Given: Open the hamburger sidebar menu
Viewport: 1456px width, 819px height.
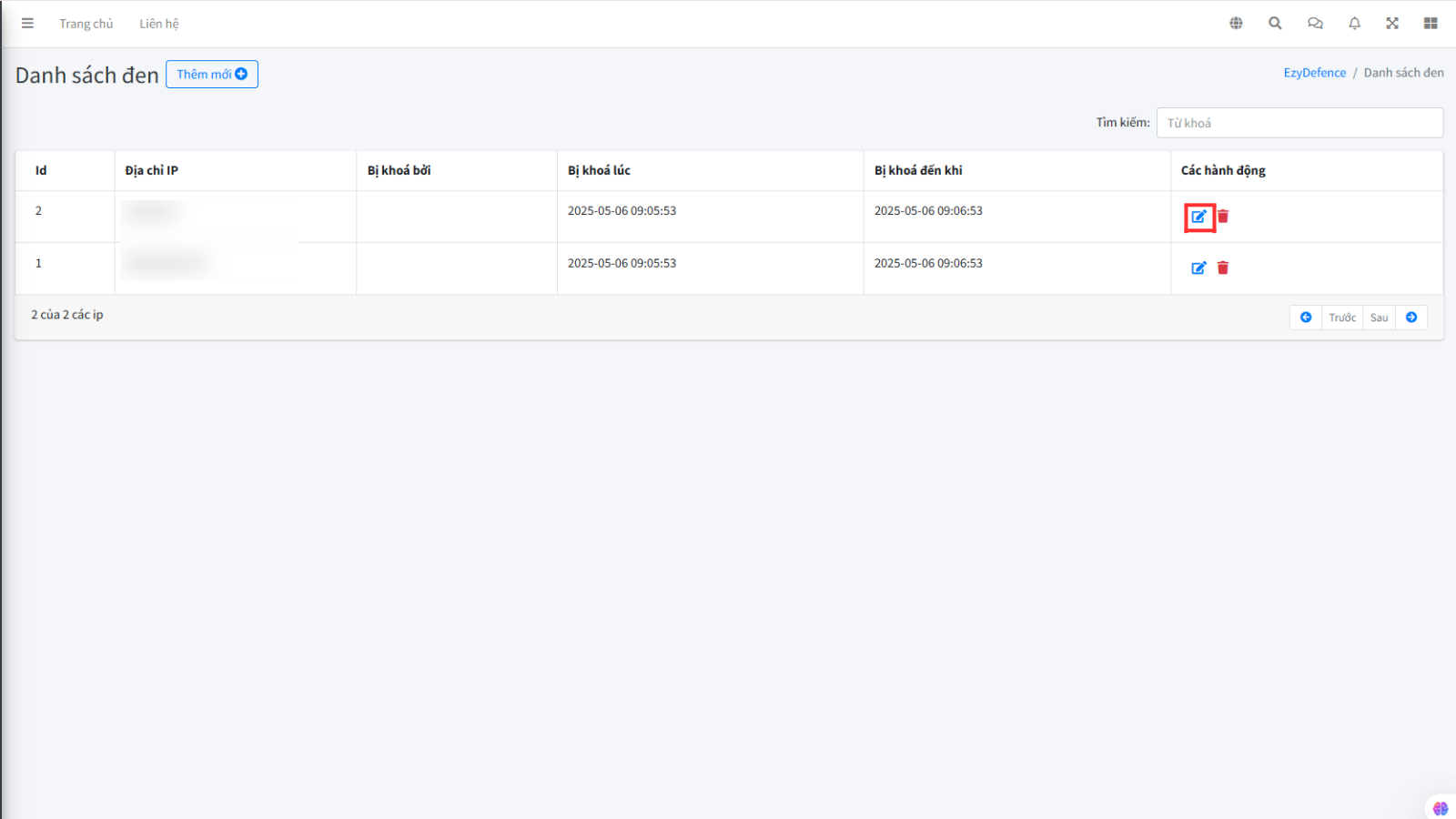Looking at the screenshot, I should coord(27,24).
